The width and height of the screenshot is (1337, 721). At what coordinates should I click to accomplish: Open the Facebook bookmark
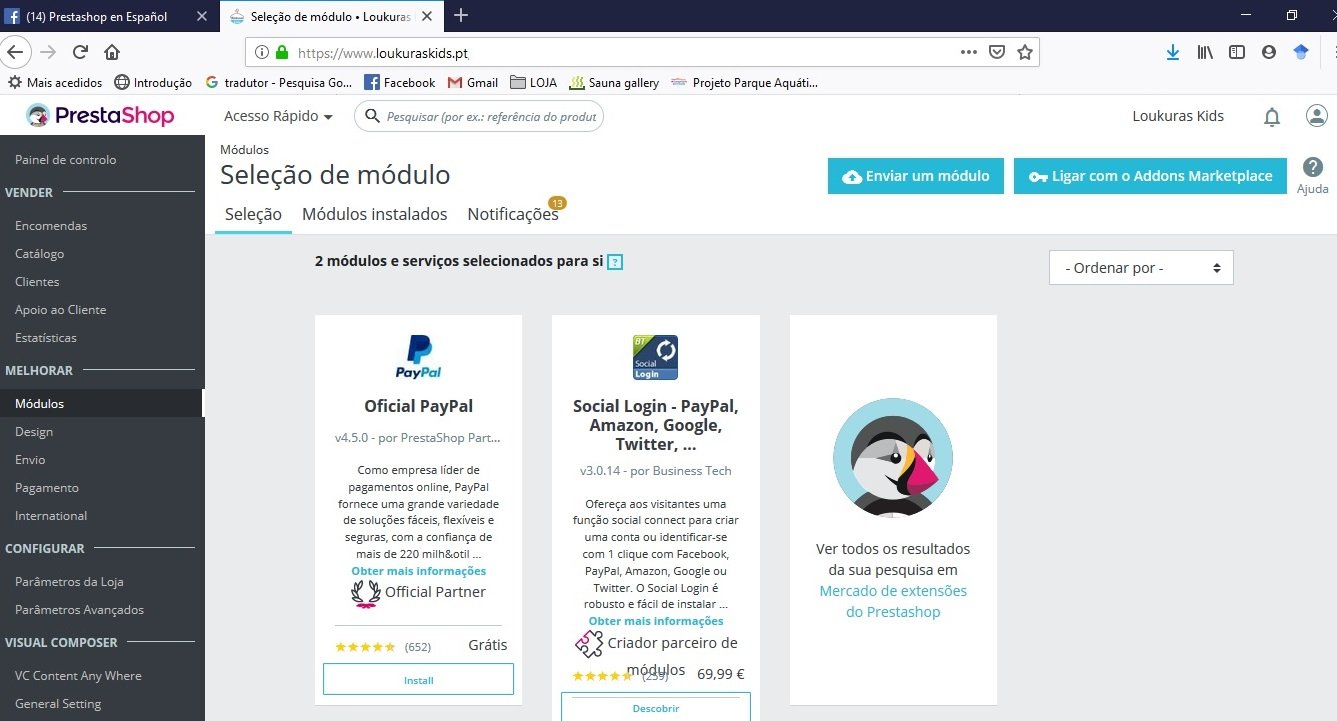[x=399, y=83]
